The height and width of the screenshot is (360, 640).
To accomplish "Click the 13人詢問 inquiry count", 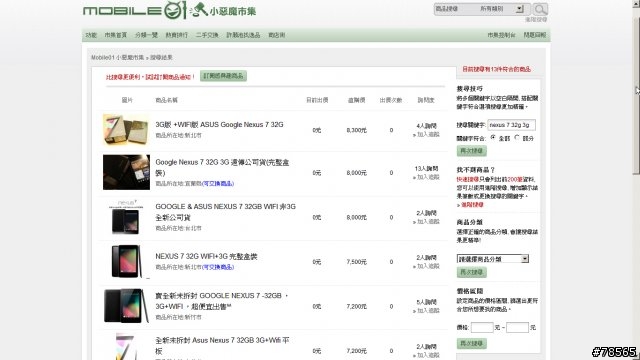I will click(426, 169).
